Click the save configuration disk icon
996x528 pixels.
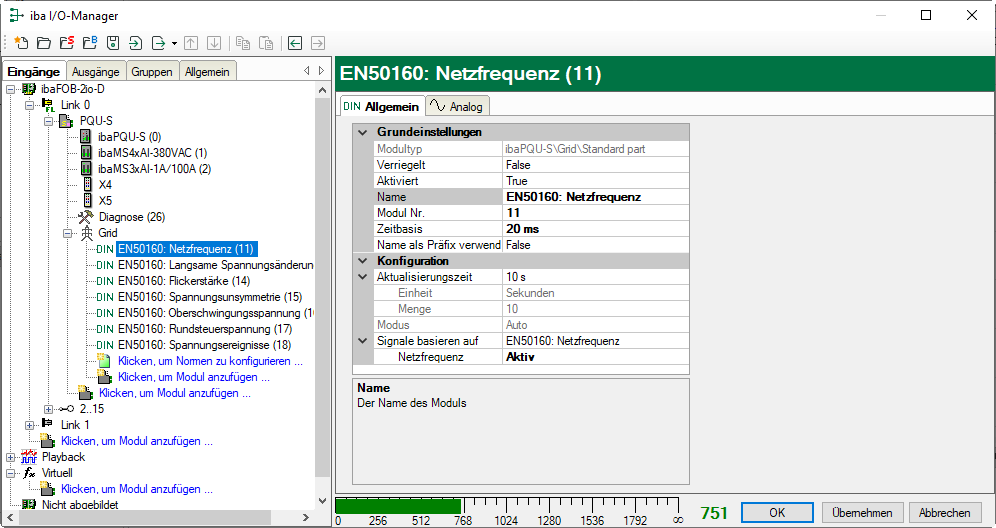(x=113, y=43)
